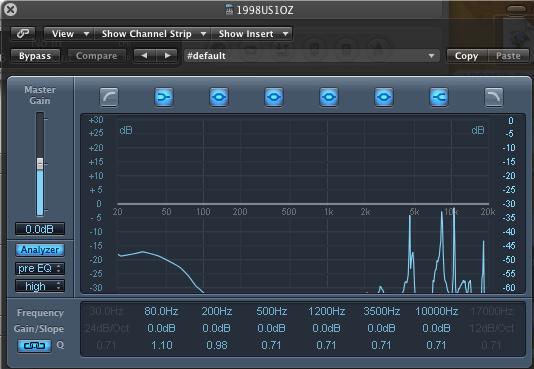Viewport: 534px width, 369px height.
Task: Toggle the high shelf band icon
Action: click(x=439, y=97)
